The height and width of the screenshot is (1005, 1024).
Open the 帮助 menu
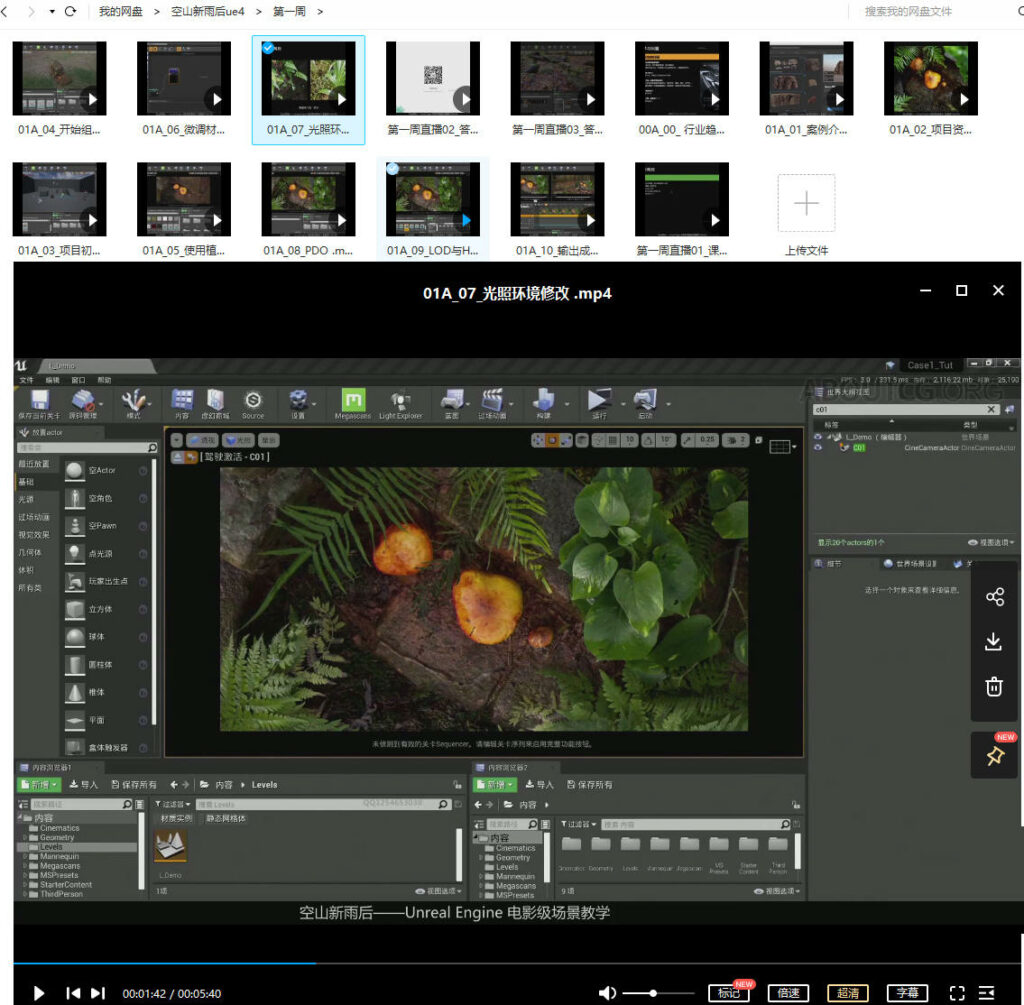coord(104,380)
